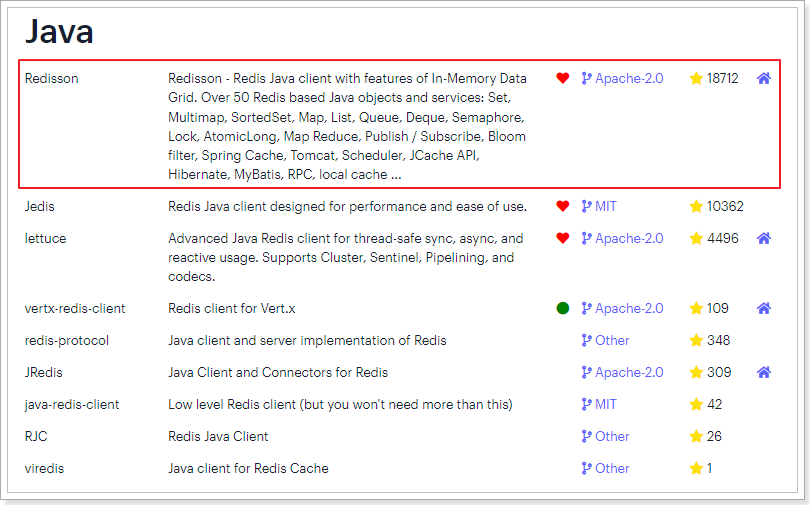Click the Redisson 'In-Memory Data Grid' description
Viewport: 810px width, 505px height.
347,127
